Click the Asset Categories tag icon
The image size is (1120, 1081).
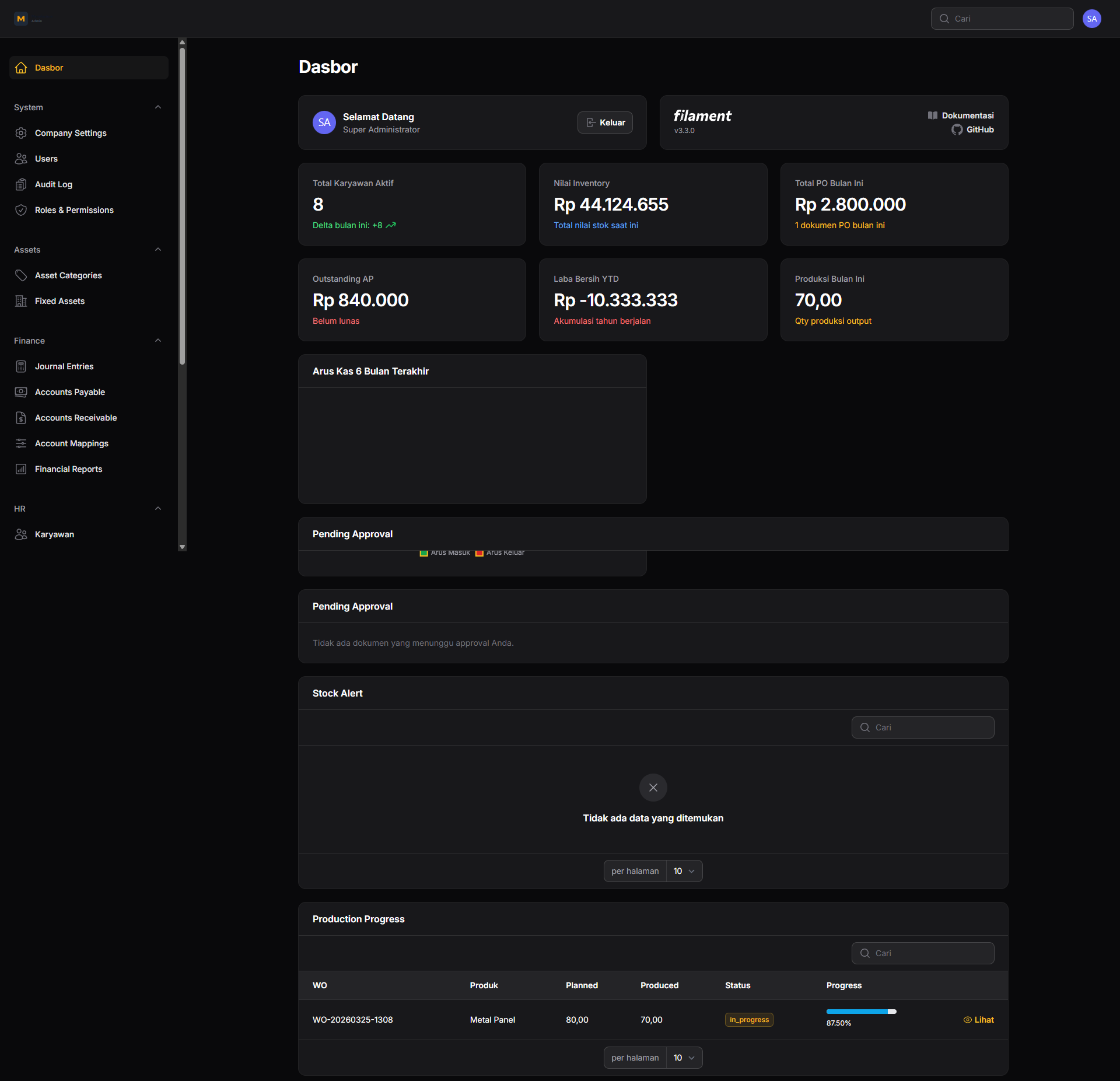[x=21, y=275]
